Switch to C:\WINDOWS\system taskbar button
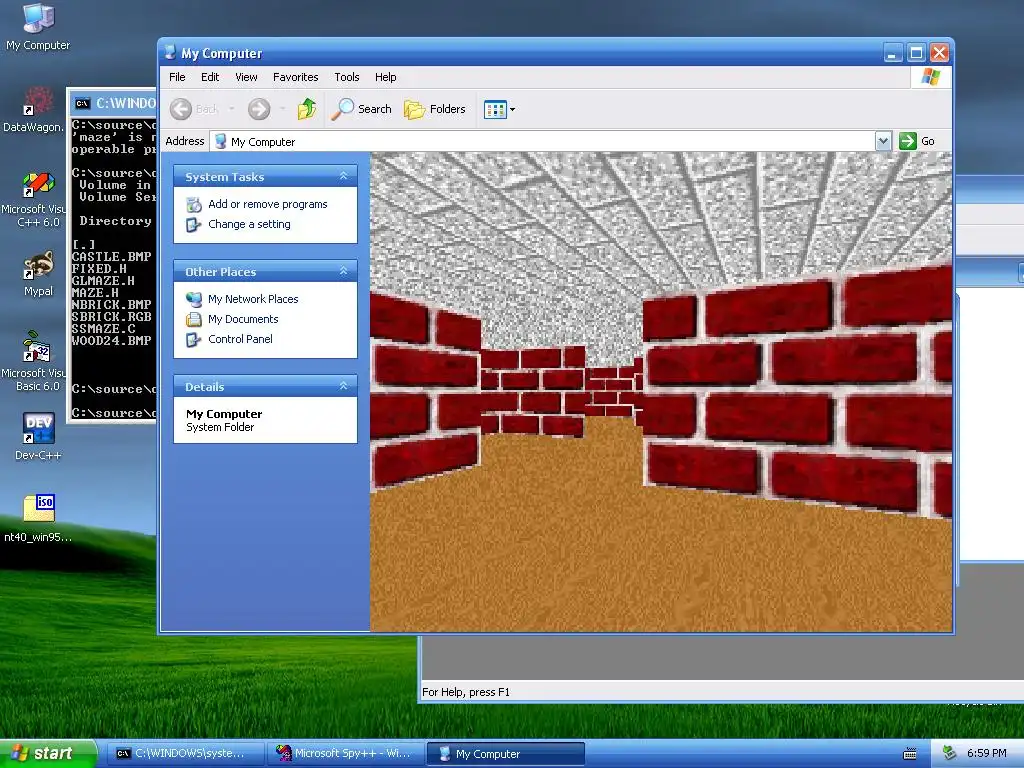Screen dimensions: 1024x768 [x=184, y=754]
